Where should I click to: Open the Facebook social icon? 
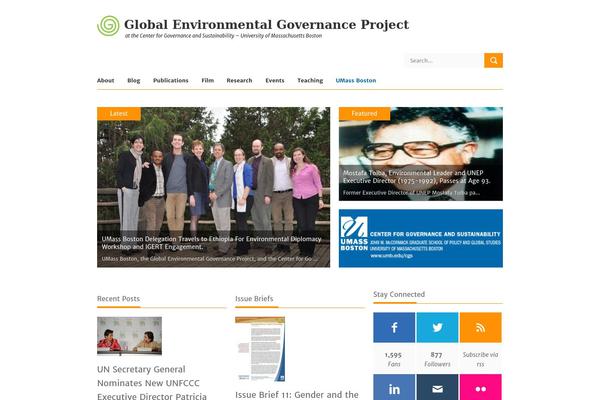click(394, 327)
